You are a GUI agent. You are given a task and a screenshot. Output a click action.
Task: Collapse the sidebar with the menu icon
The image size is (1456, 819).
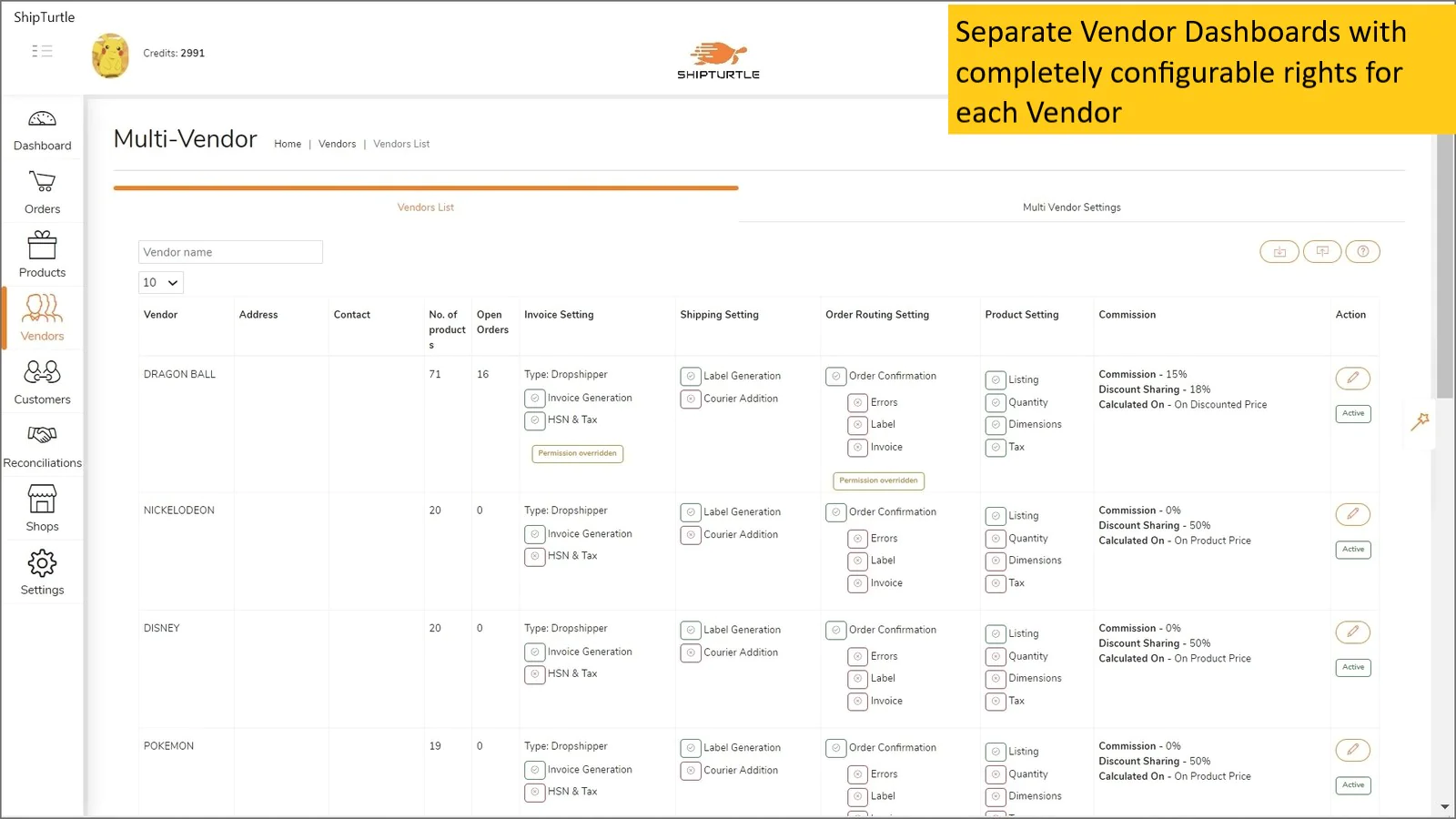pos(42,51)
